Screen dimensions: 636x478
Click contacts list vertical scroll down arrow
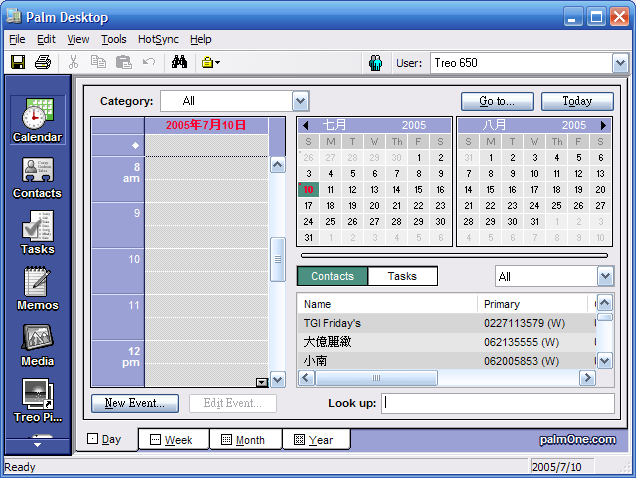click(x=605, y=360)
